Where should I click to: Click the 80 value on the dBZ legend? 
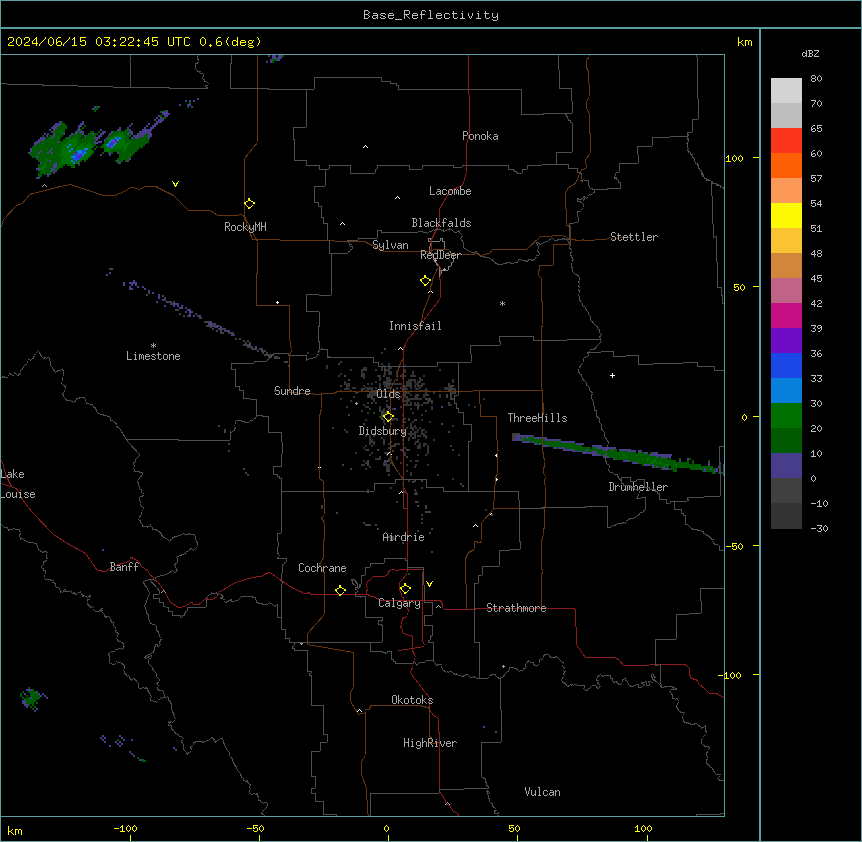coord(816,79)
